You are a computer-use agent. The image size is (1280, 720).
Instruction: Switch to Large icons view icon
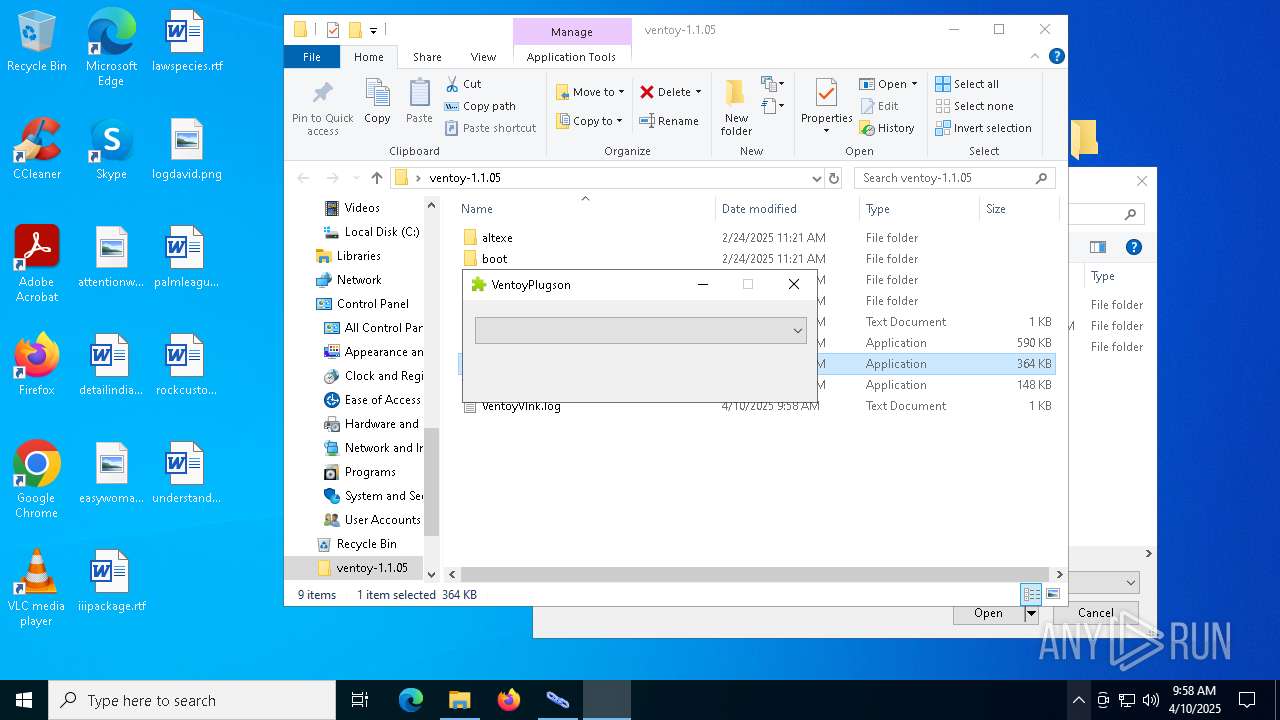(x=1052, y=594)
